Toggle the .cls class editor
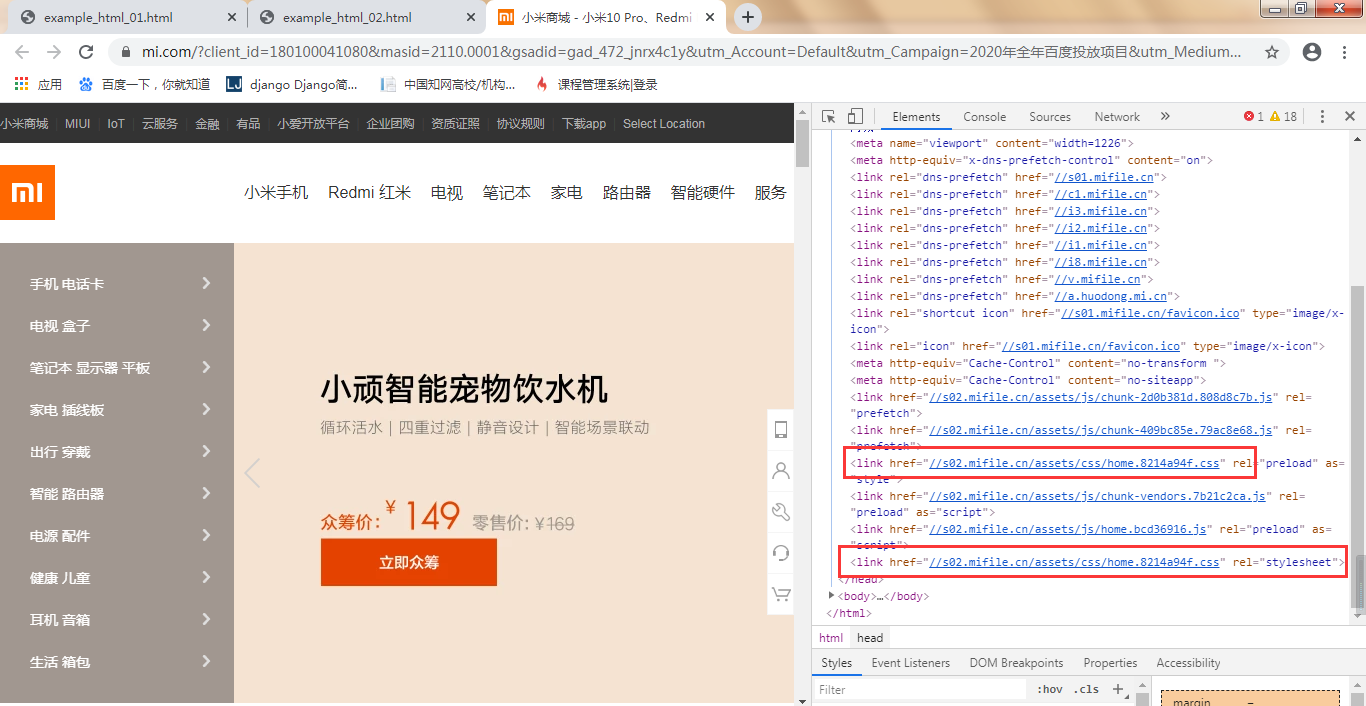1366x706 pixels. [1086, 689]
